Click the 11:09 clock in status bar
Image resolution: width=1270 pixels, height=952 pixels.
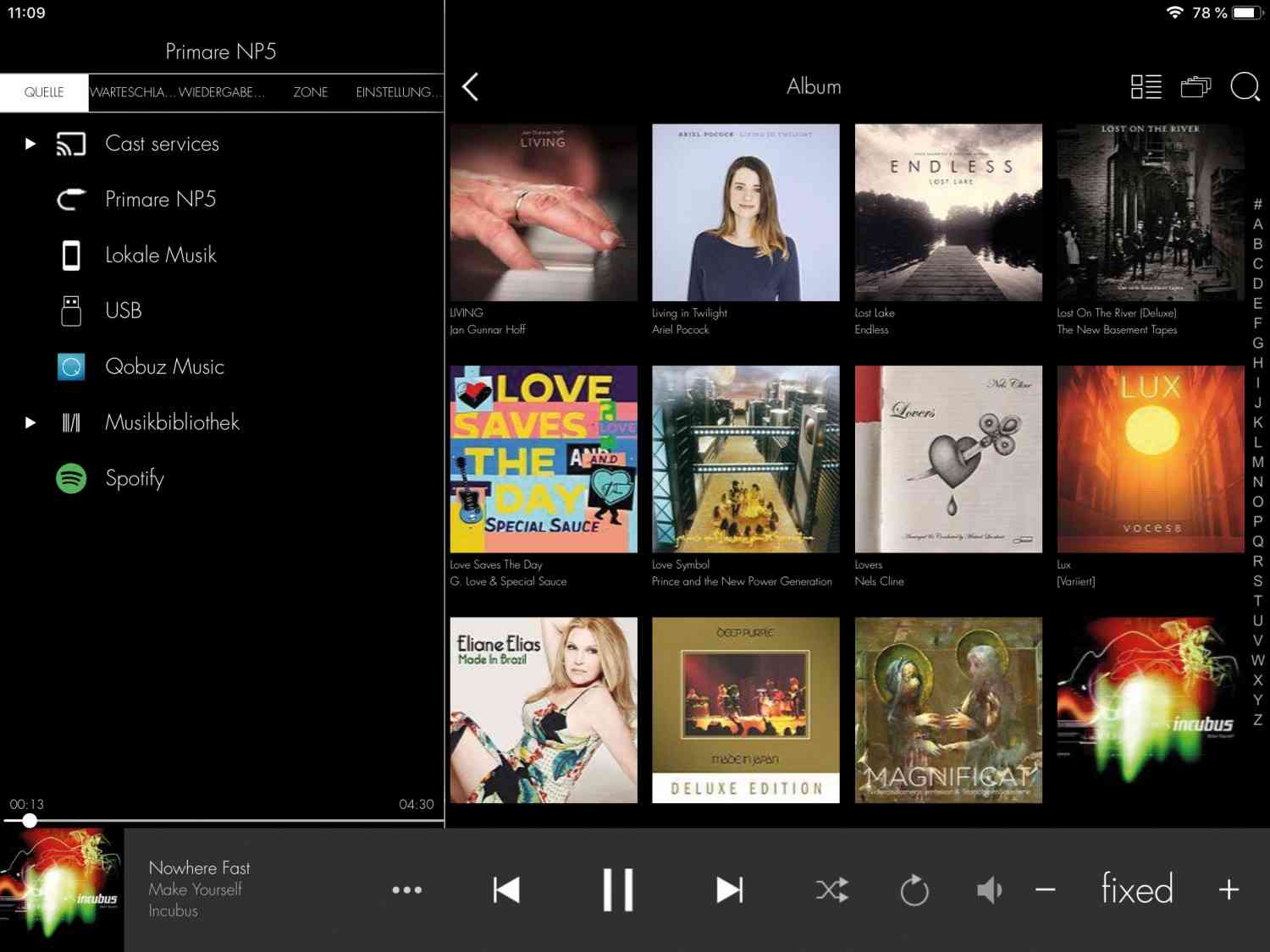tap(26, 13)
